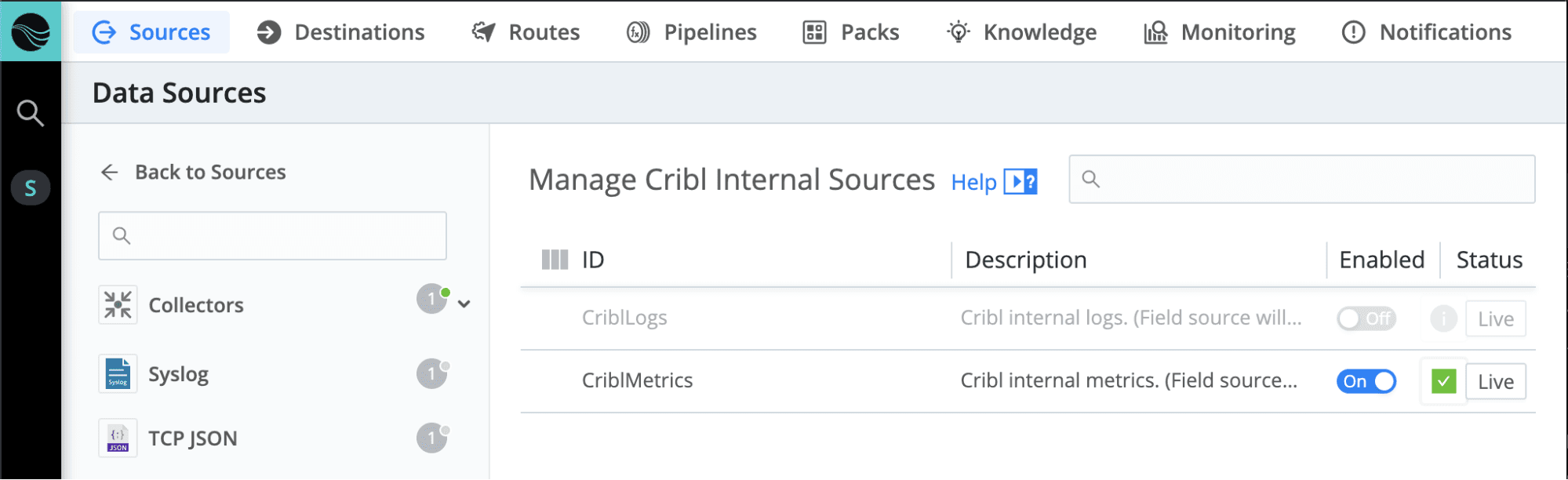Go to the Monitoring tab

coord(1220,32)
